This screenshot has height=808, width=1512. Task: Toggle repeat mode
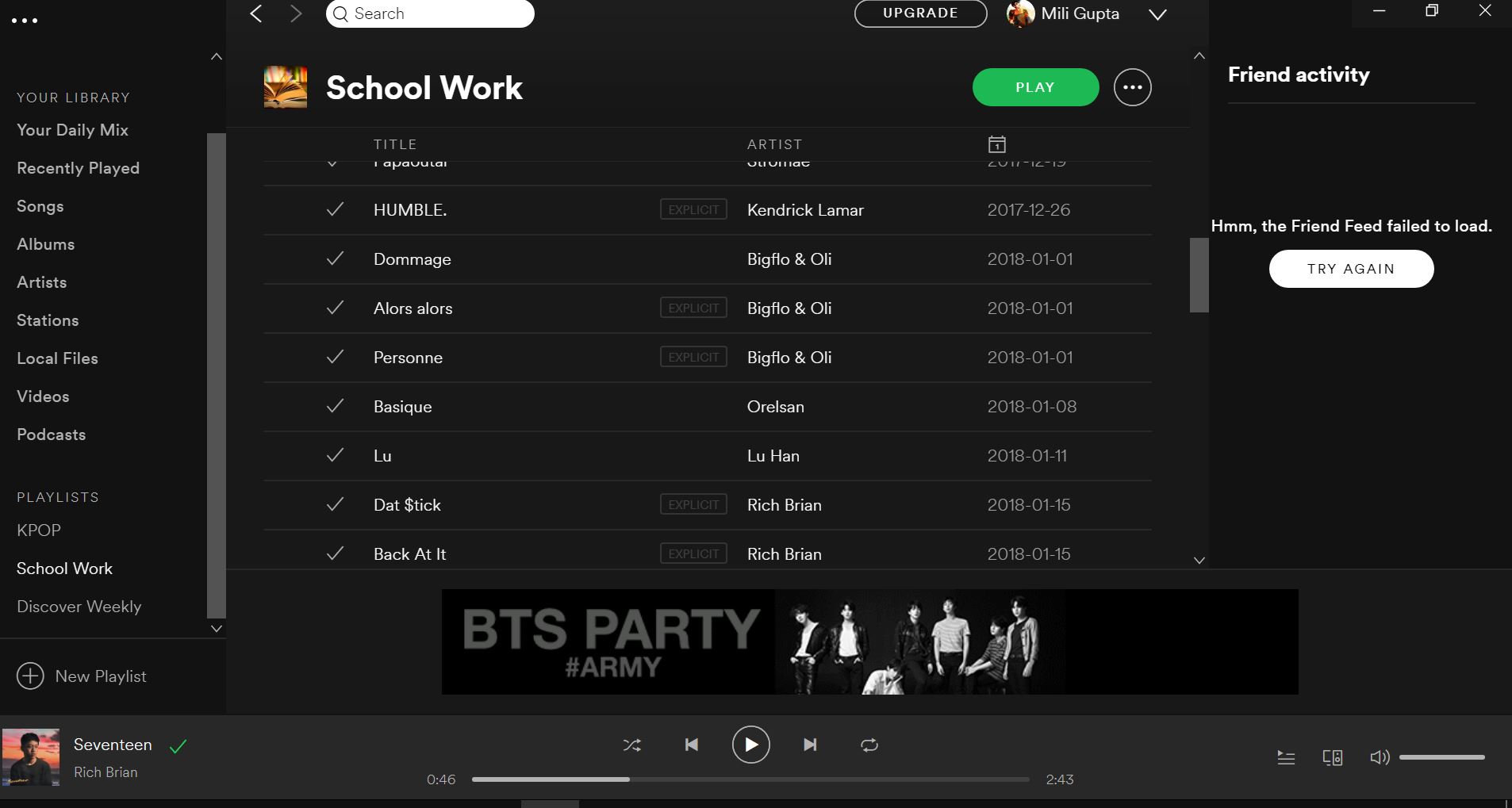pos(869,745)
